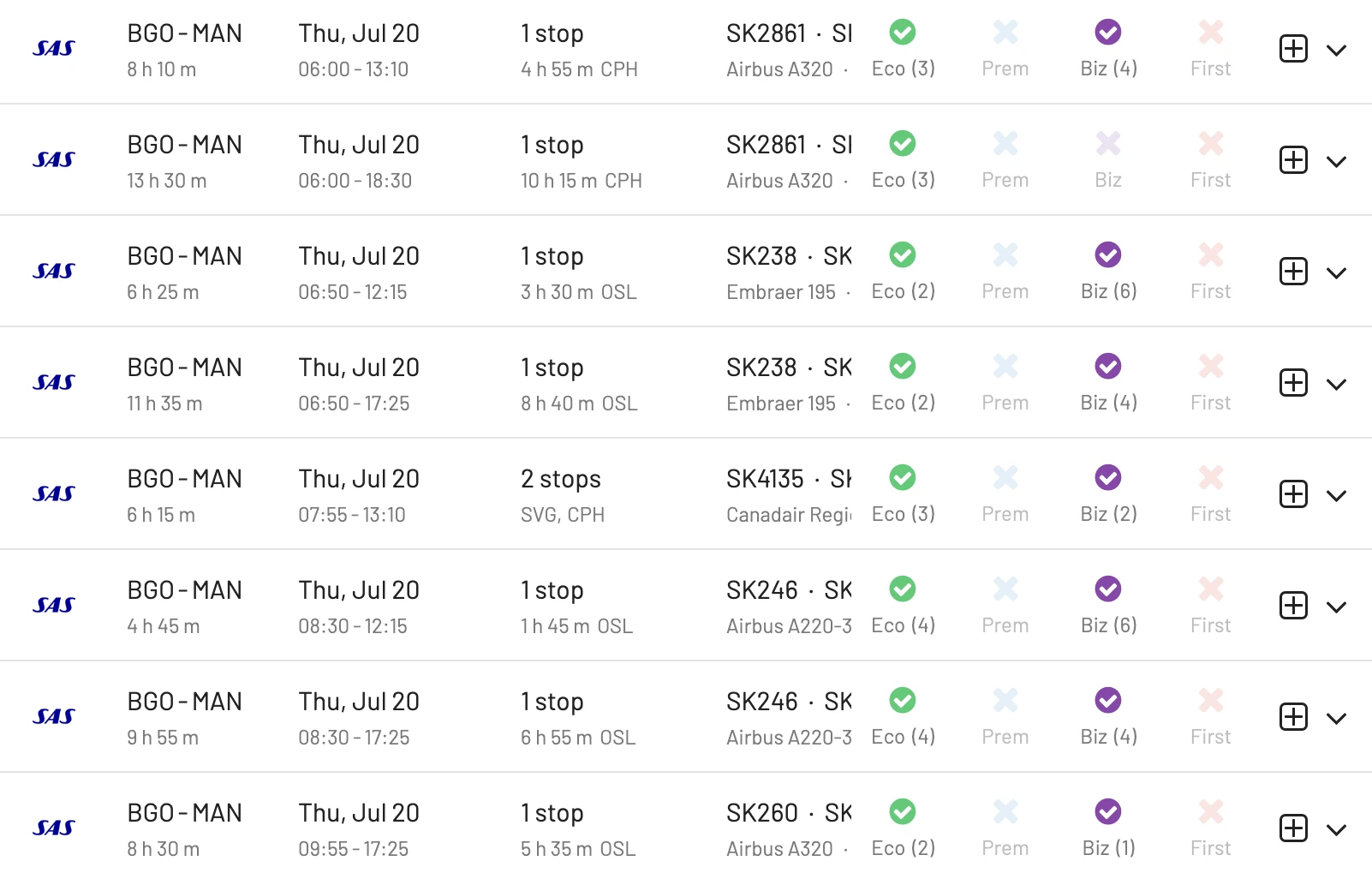Add the 06:00 - 13:10 flight using its plus icon
Viewport: 1372px width, 879px height.
click(x=1293, y=49)
